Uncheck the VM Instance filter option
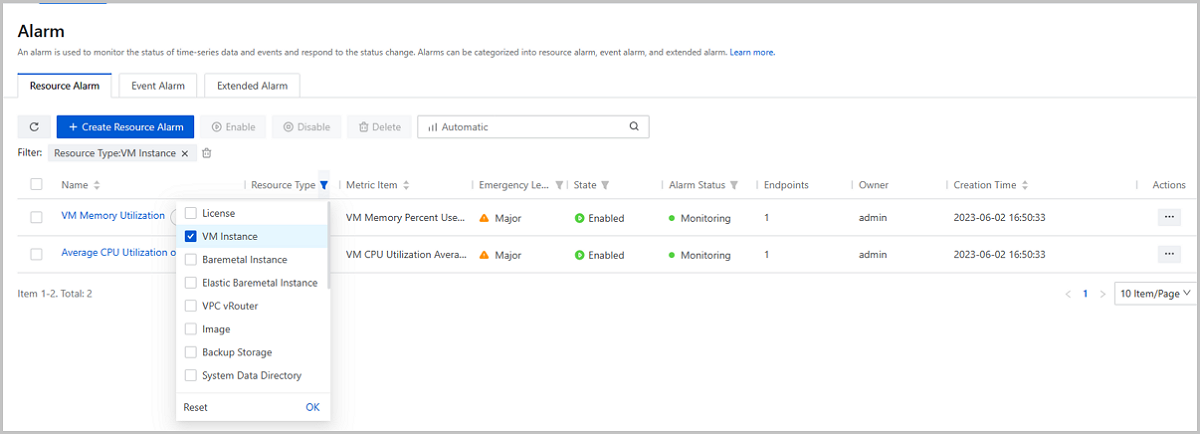 (x=191, y=237)
